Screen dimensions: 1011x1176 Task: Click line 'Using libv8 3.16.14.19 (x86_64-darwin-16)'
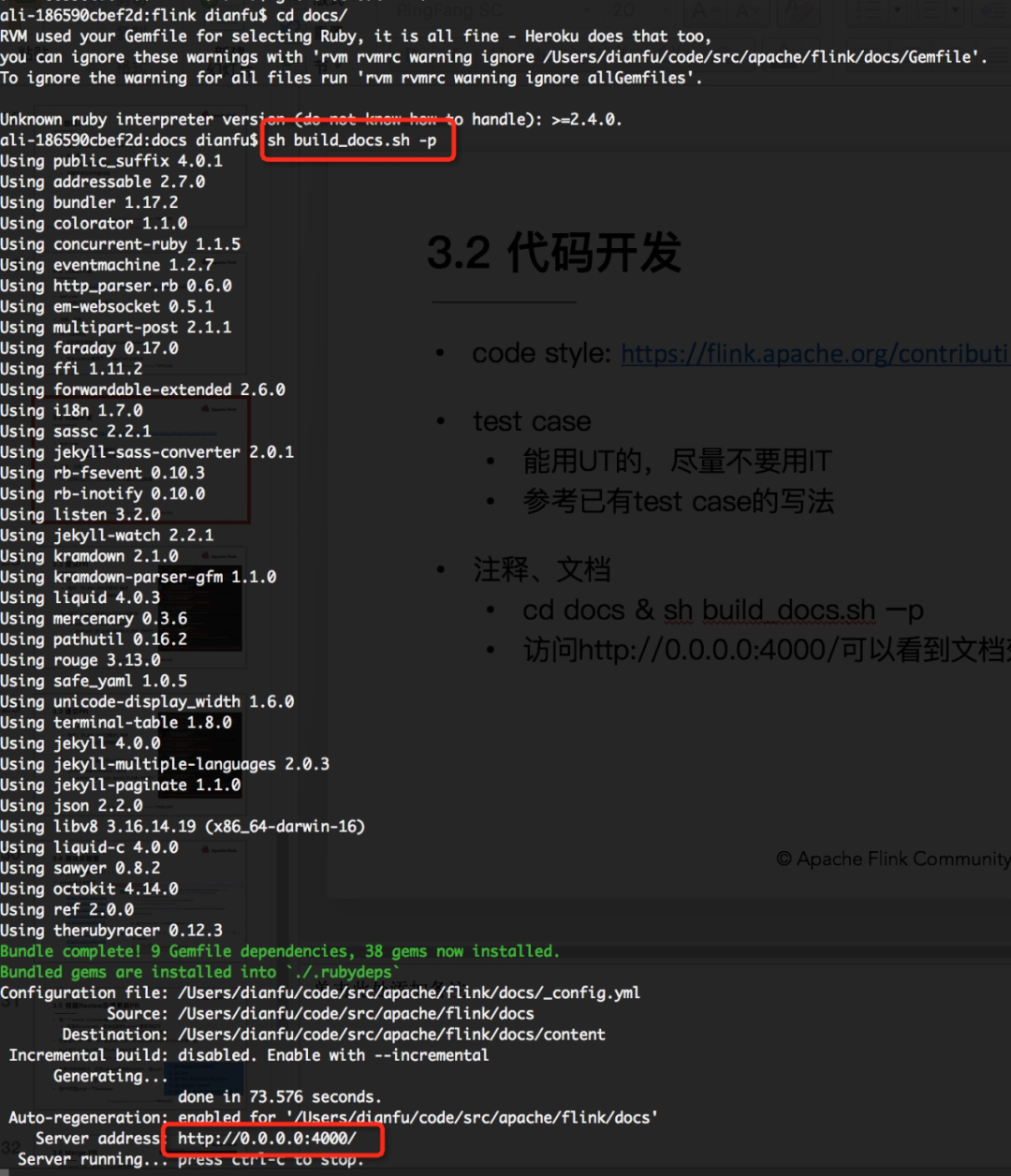(x=183, y=826)
